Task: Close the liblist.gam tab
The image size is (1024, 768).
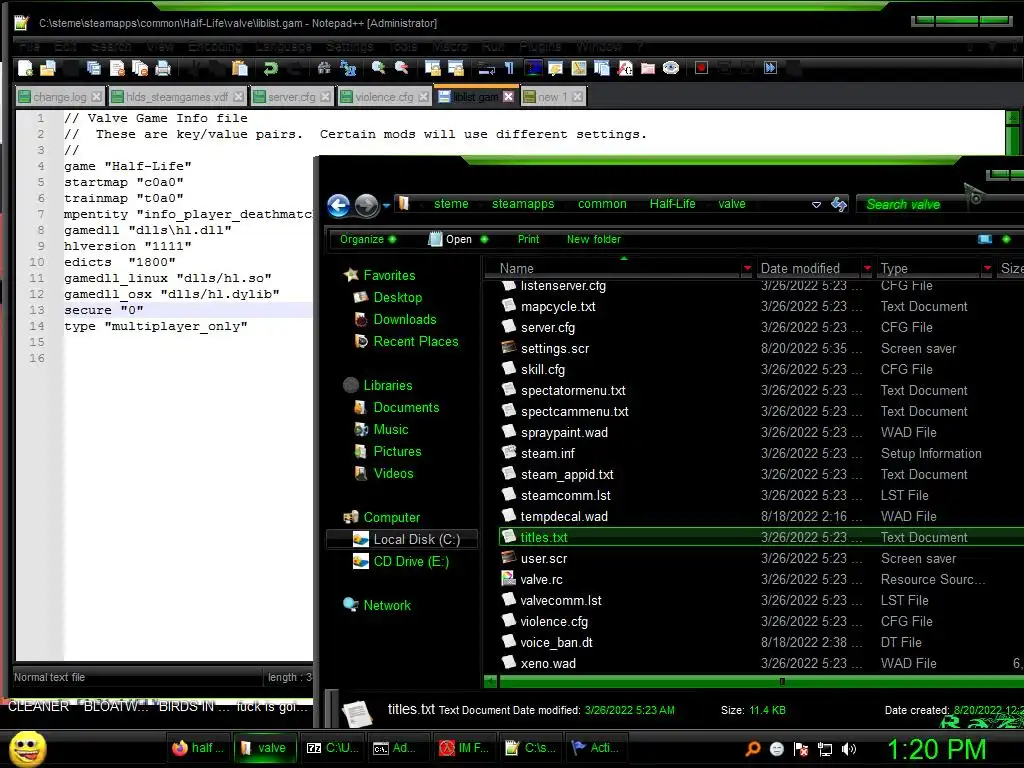Action: pos(508,97)
